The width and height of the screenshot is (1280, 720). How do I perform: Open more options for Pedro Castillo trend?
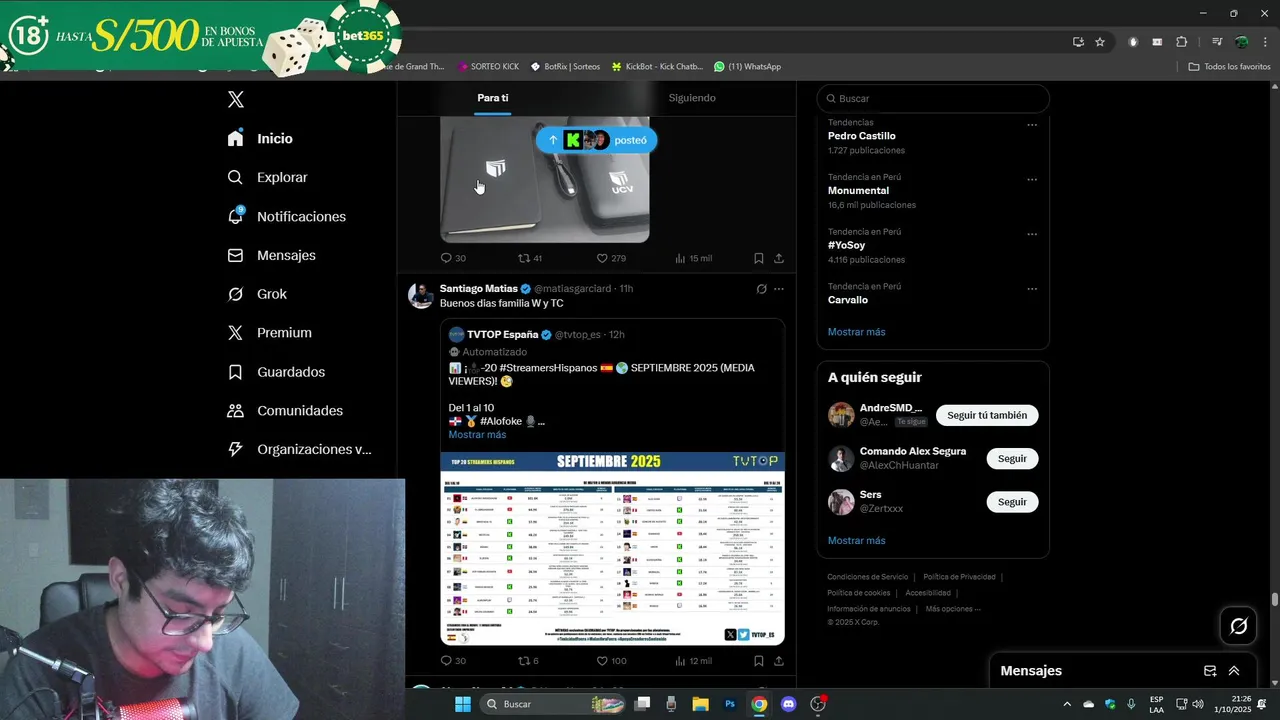click(x=1032, y=125)
